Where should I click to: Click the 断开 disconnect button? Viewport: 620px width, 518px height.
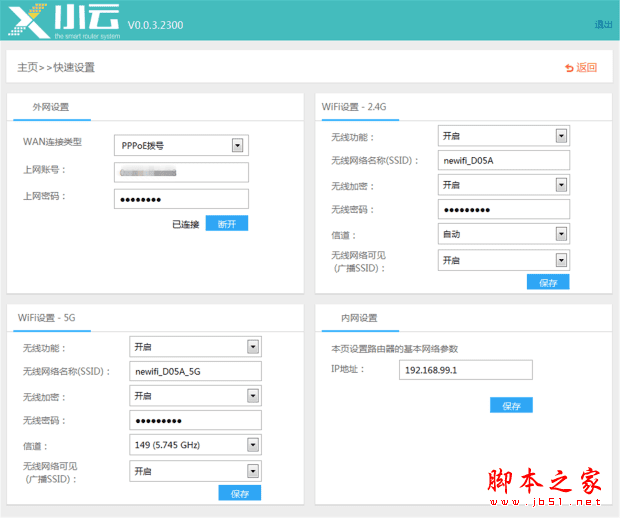pos(227,223)
